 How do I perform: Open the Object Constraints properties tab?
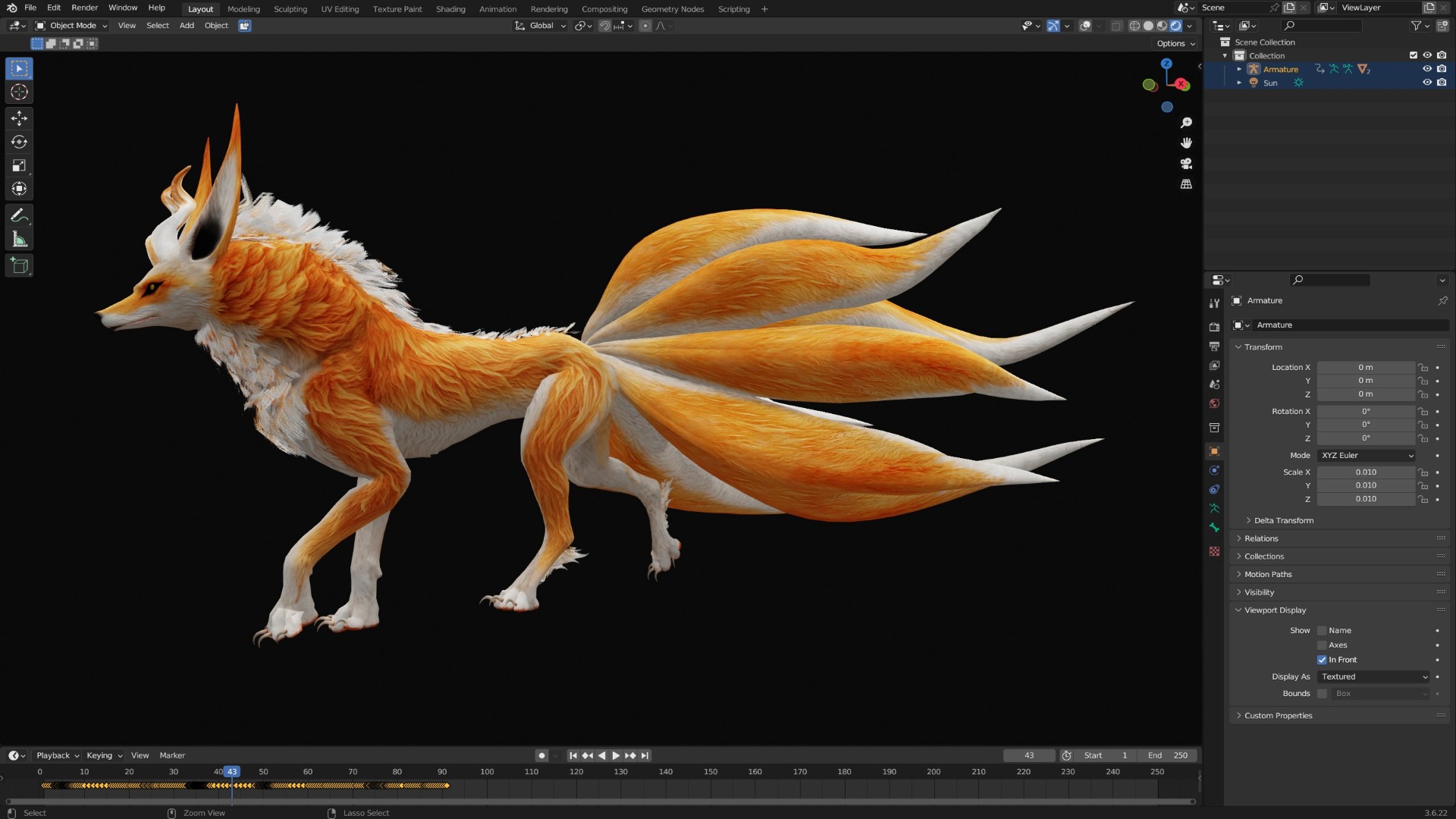click(1214, 489)
